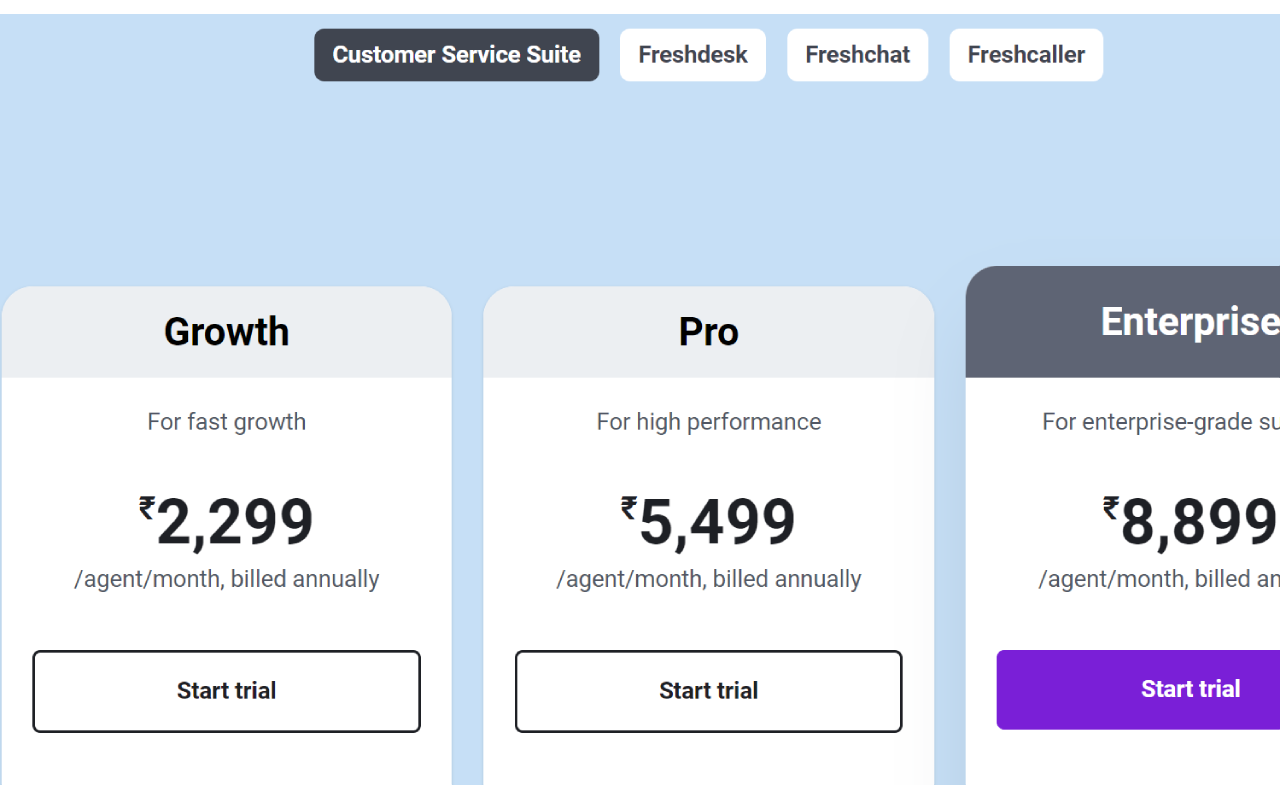Click the "For high performance" tagline

coord(708,422)
